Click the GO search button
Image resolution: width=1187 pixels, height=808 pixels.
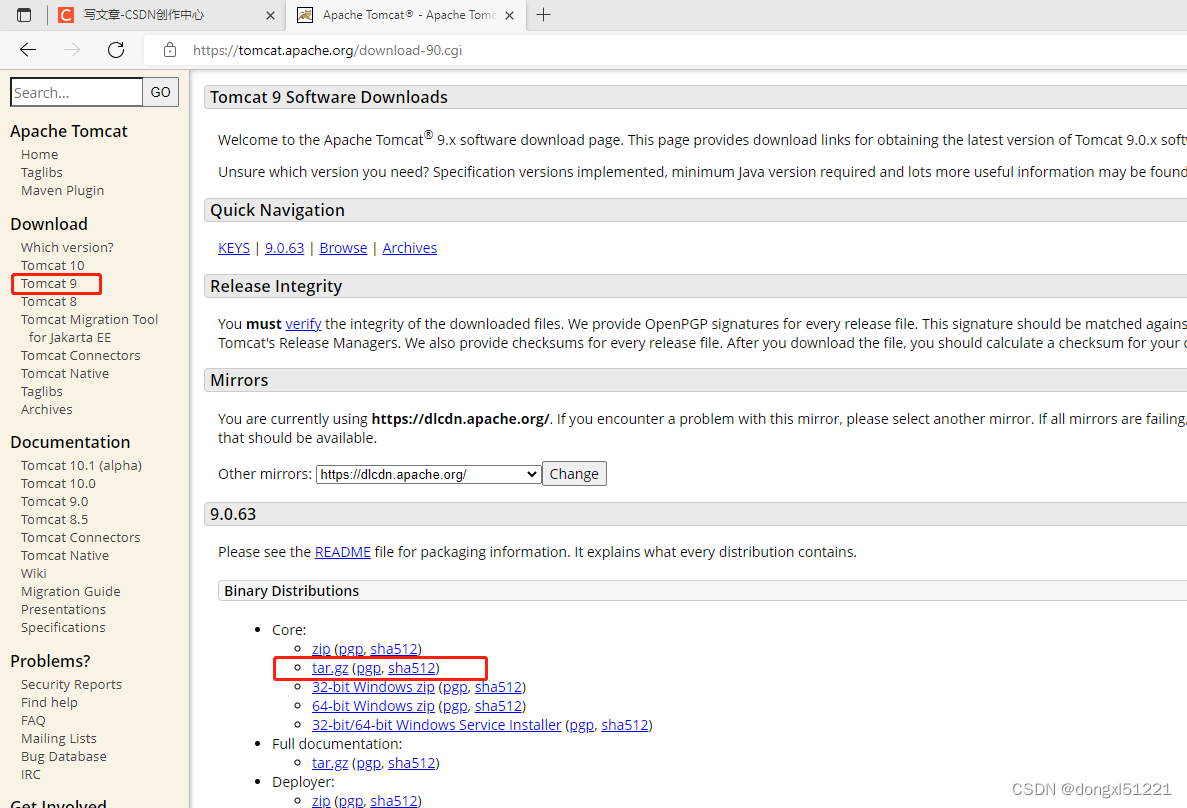click(x=160, y=92)
